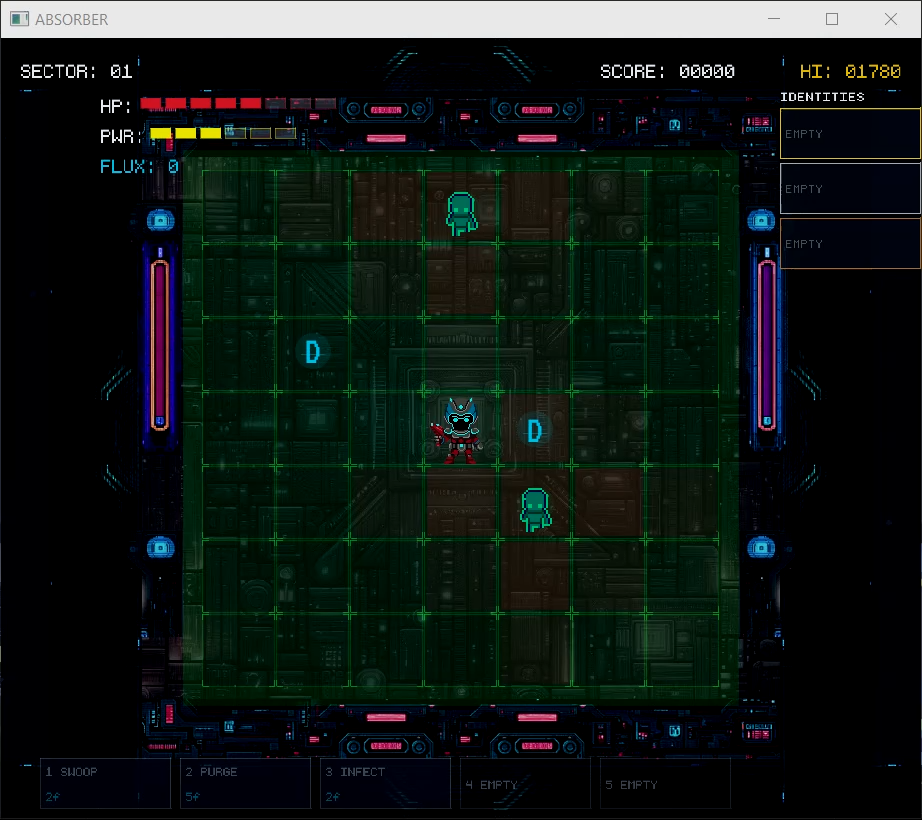Click the yellow PWR bar
The image size is (922, 820).
coord(223,133)
